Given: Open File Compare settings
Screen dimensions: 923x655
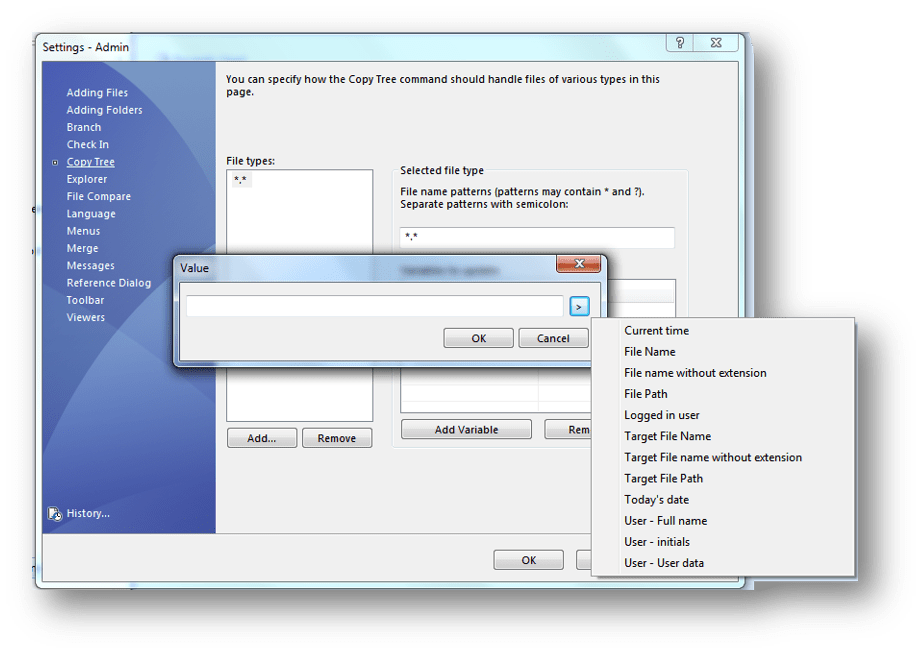Looking at the screenshot, I should coord(98,196).
